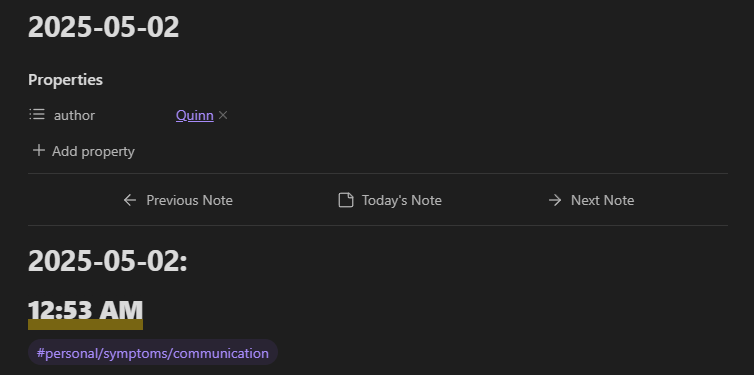The image size is (754, 375).
Task: Fold the 12:53 AM heading
Action: 86,310
